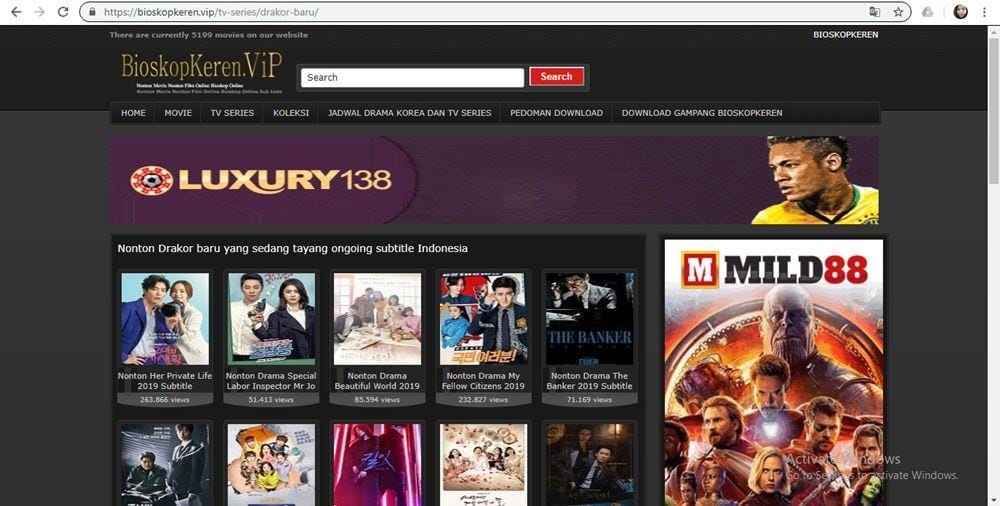
Task: Click the 71.169 views label
Action: pos(589,400)
